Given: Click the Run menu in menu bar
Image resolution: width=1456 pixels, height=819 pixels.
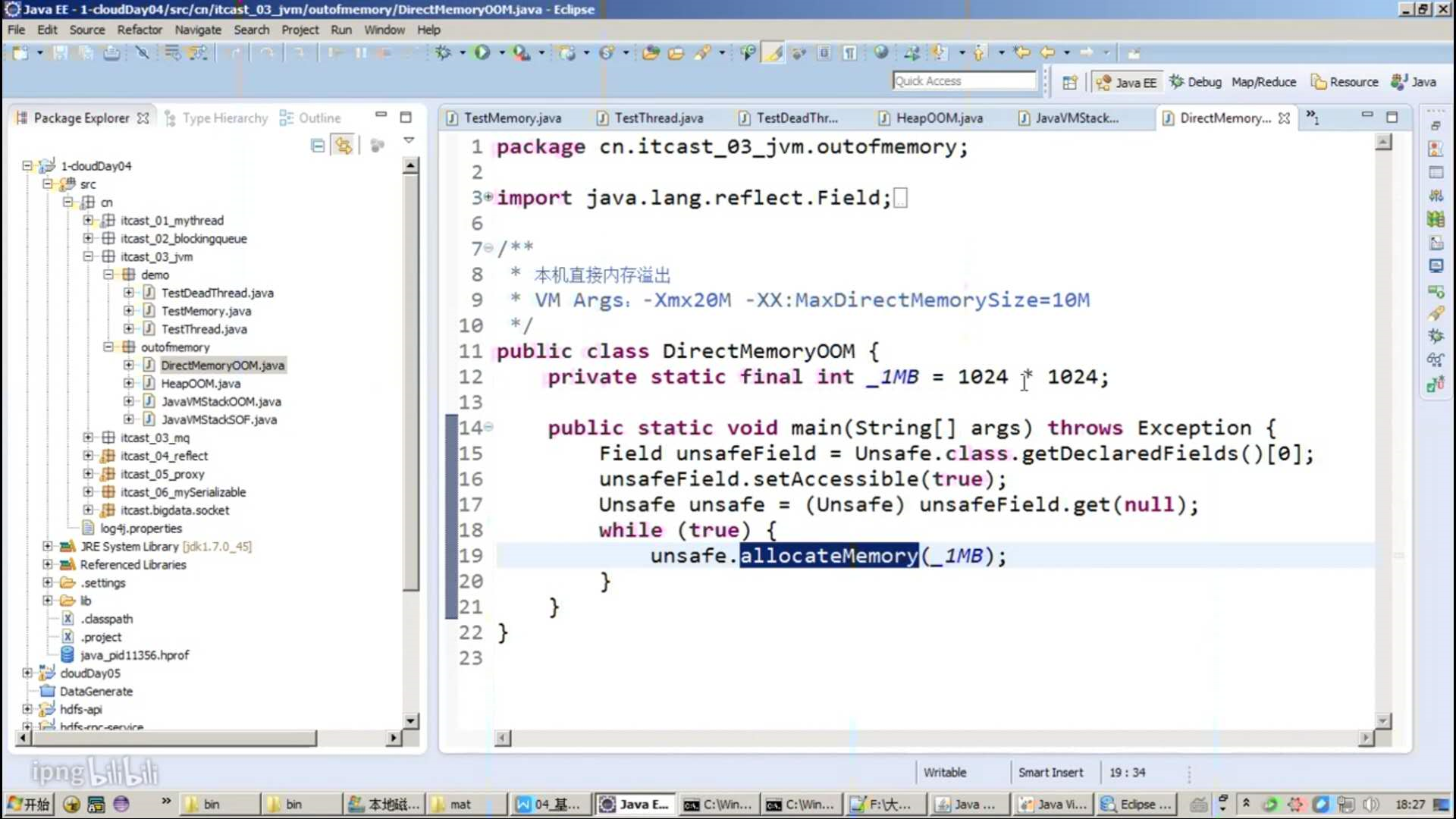Looking at the screenshot, I should [341, 29].
